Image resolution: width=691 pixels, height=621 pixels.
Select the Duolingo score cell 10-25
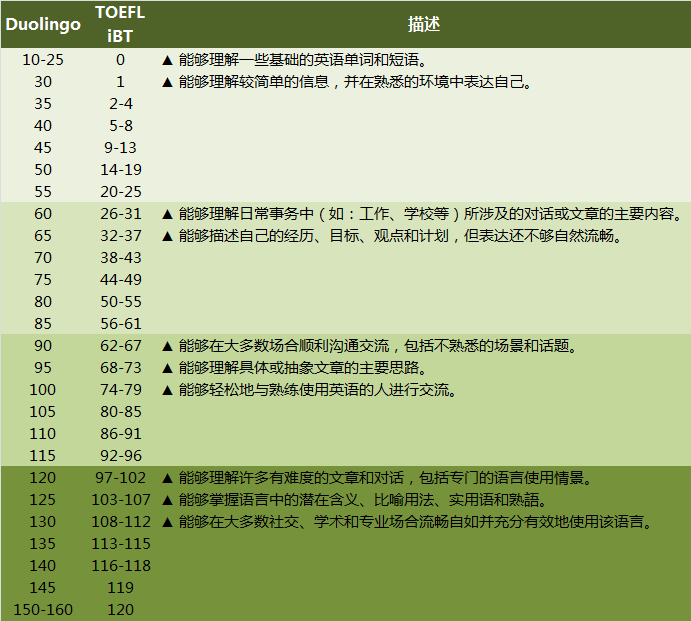click(x=43, y=60)
